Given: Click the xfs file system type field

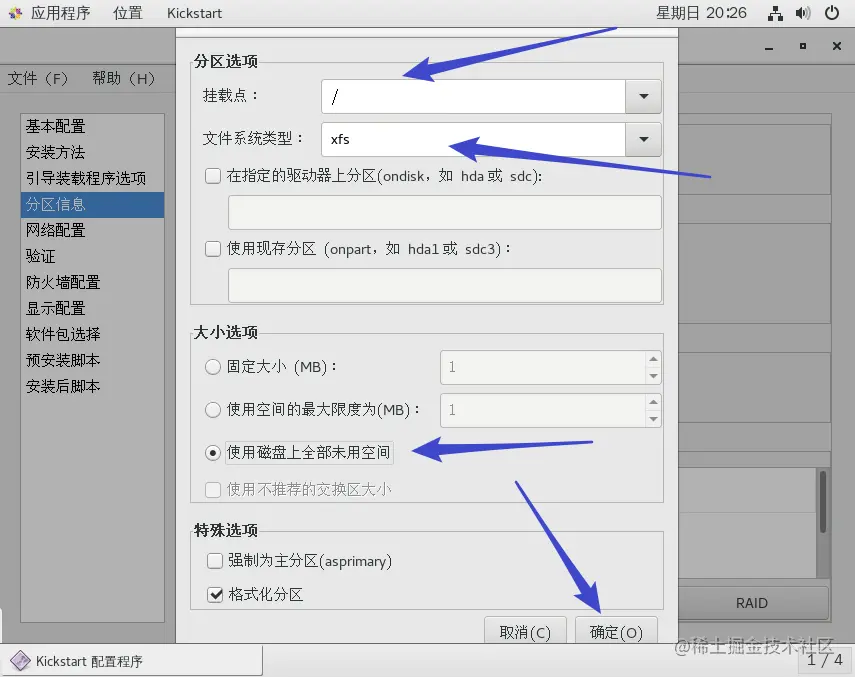Looking at the screenshot, I should tap(473, 140).
